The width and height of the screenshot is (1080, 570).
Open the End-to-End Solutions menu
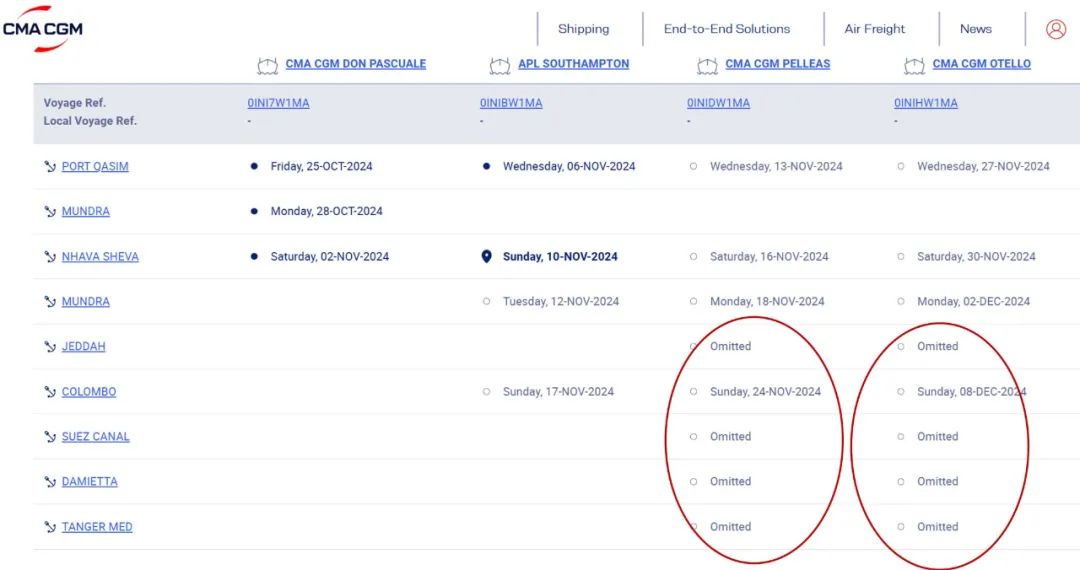coord(727,29)
